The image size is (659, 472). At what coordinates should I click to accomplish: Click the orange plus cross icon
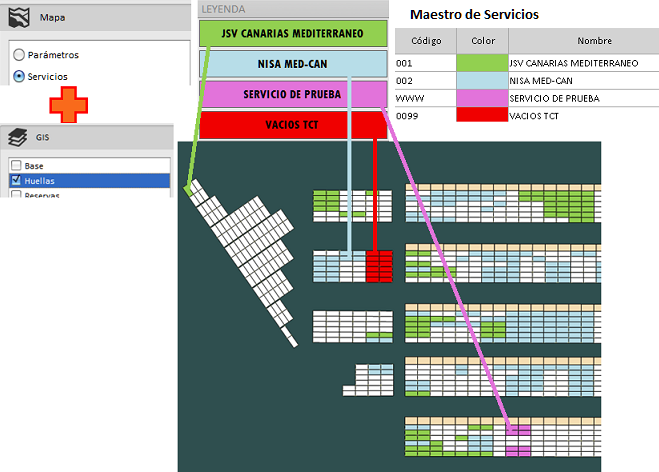click(x=69, y=105)
